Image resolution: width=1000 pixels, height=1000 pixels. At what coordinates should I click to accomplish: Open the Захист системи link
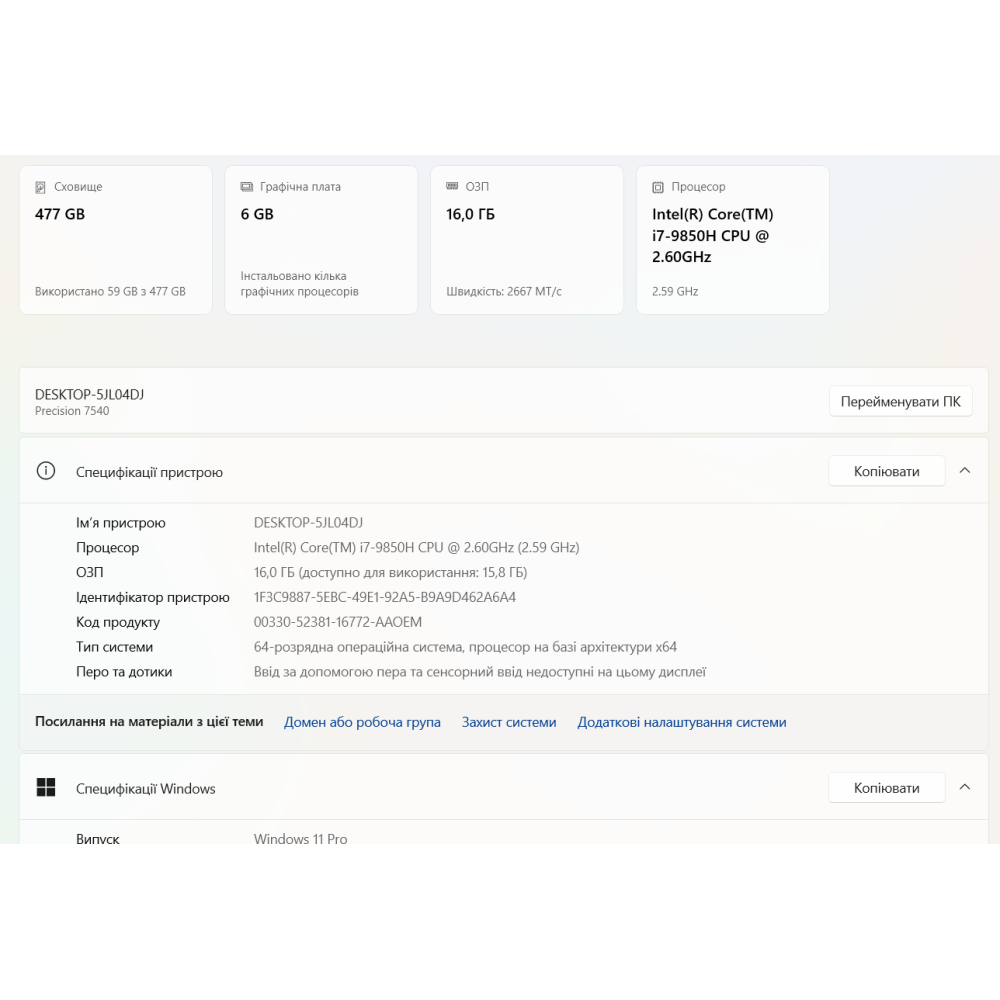coord(509,722)
